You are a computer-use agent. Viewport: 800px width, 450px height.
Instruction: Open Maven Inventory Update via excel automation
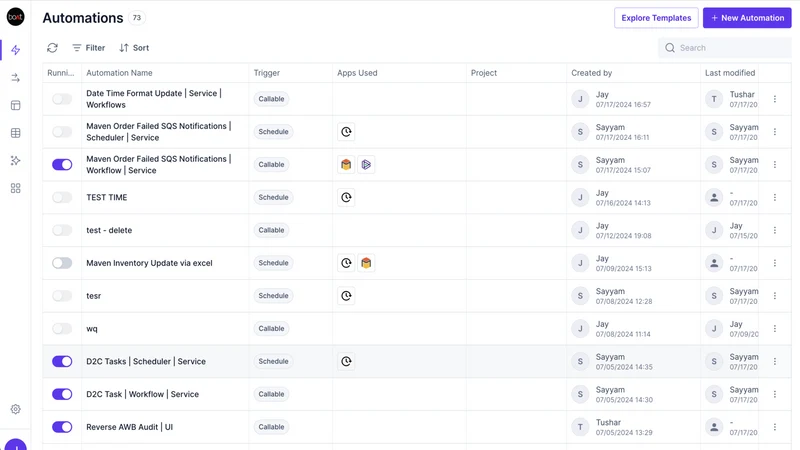[x=149, y=263]
